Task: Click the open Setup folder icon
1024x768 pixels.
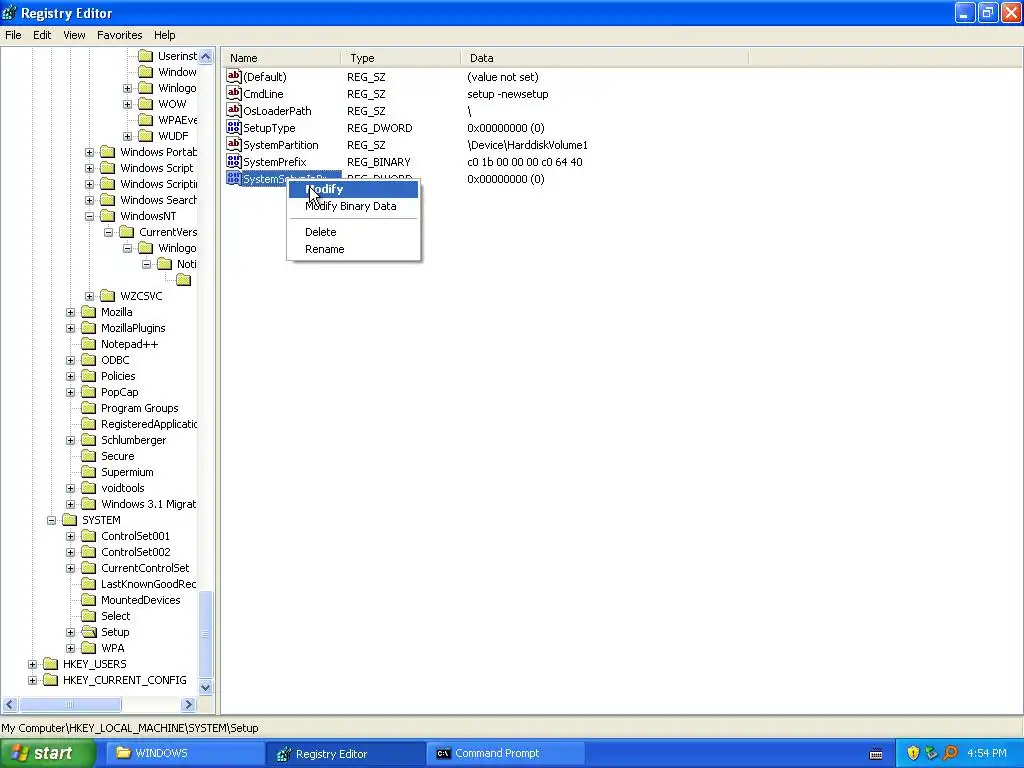Action: [88, 632]
